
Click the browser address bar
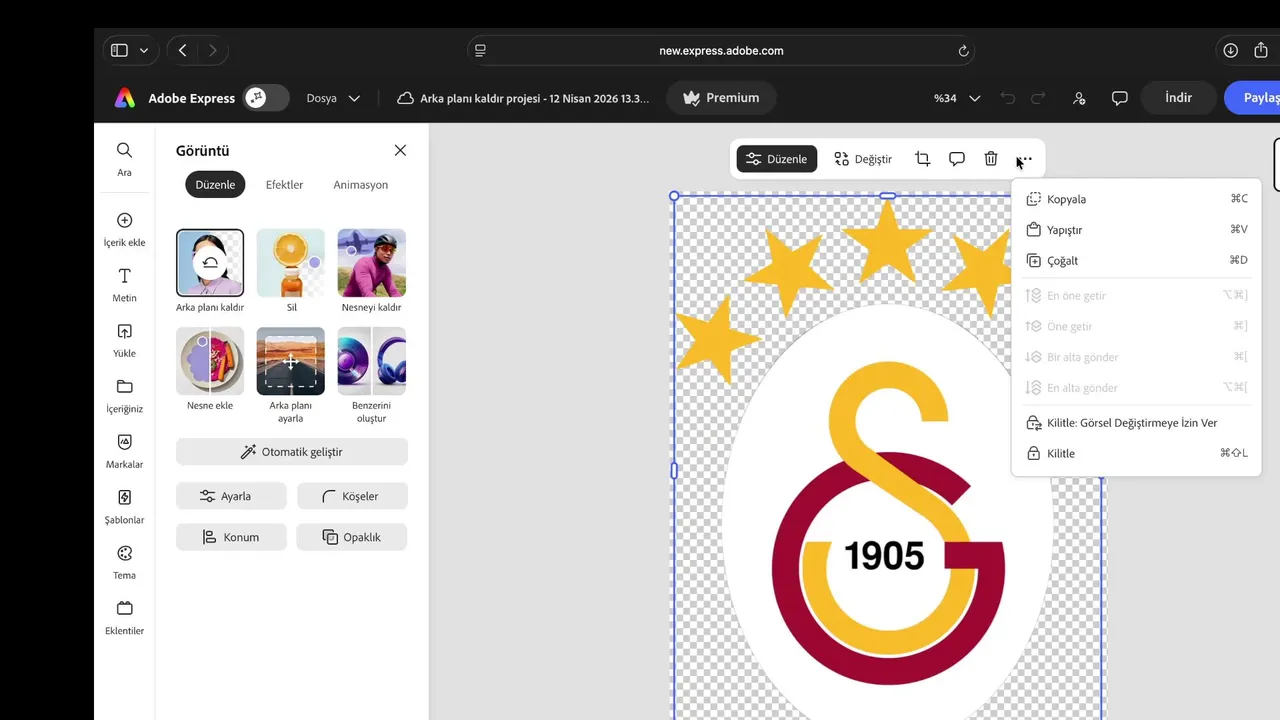point(721,50)
